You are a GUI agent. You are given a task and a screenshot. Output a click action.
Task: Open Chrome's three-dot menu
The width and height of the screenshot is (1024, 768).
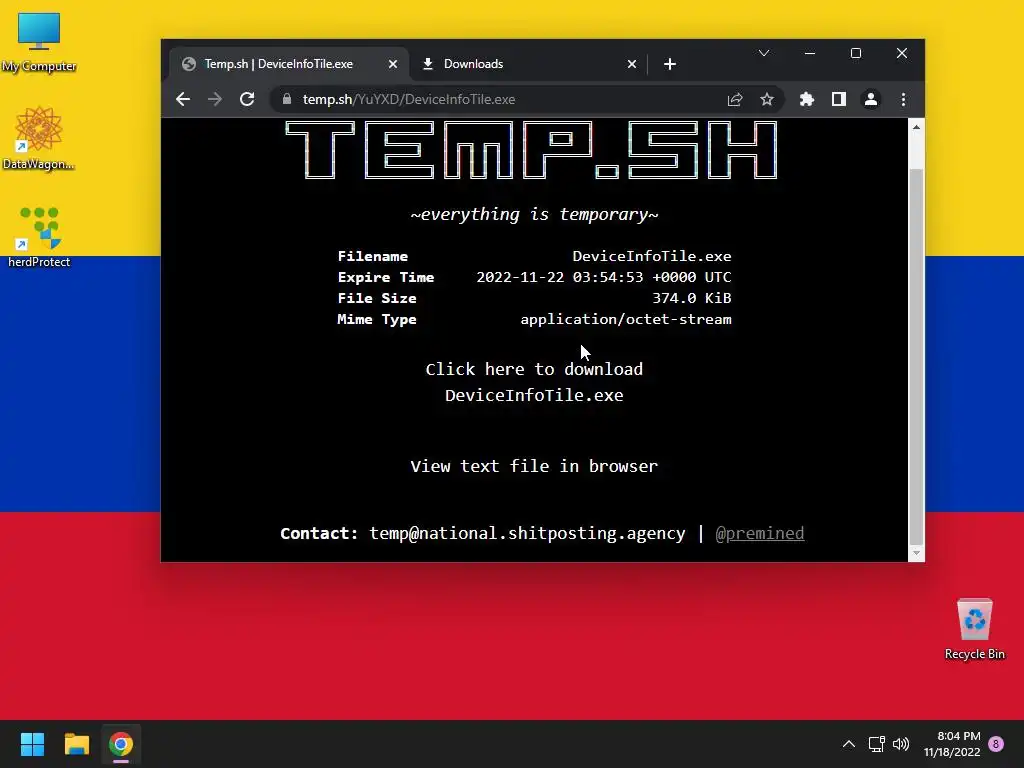click(903, 99)
